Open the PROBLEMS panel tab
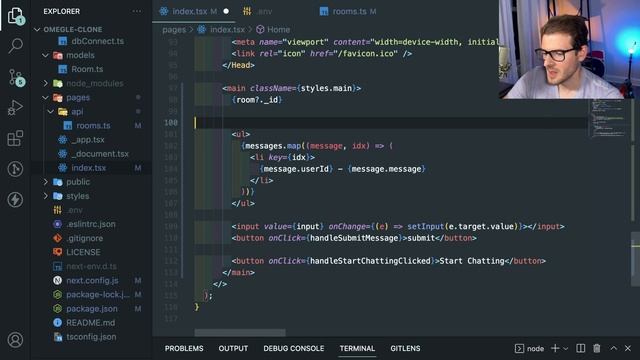640x360 pixels. point(184,348)
